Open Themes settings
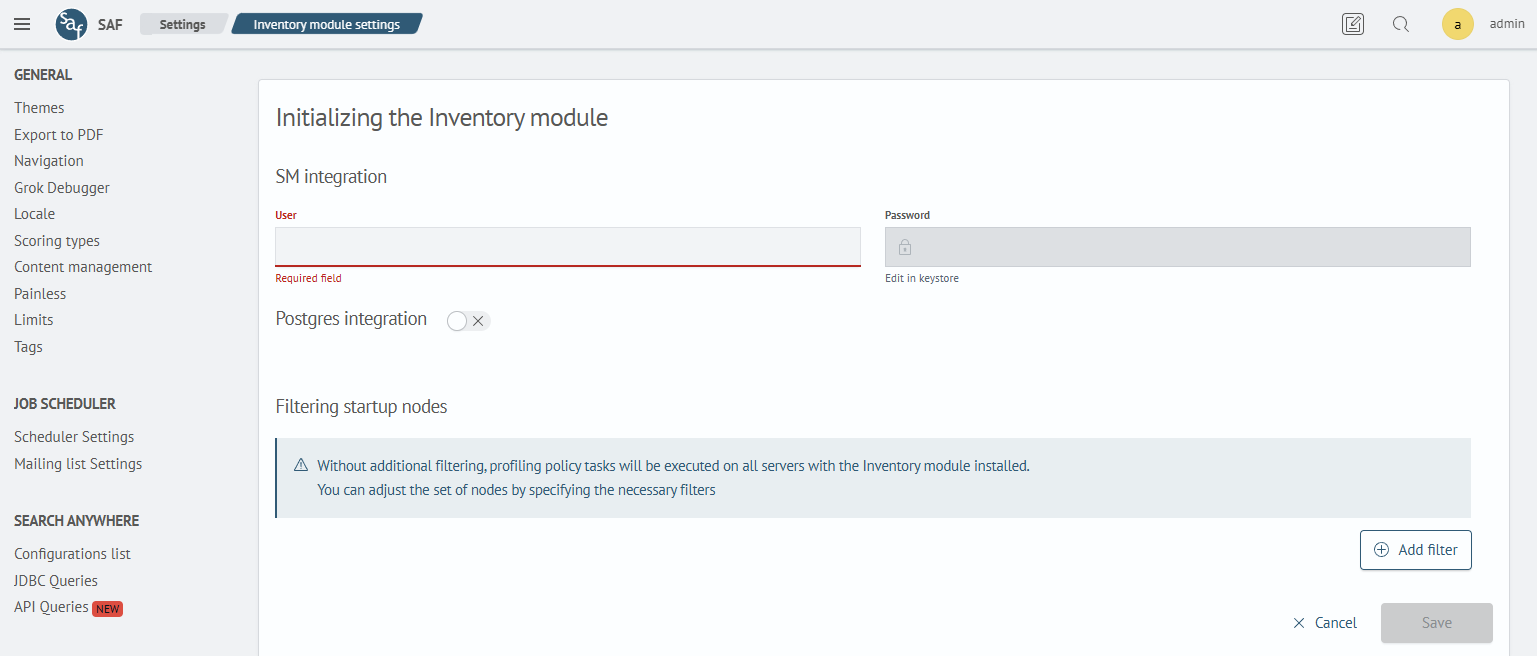The height and width of the screenshot is (656, 1537). pos(39,108)
